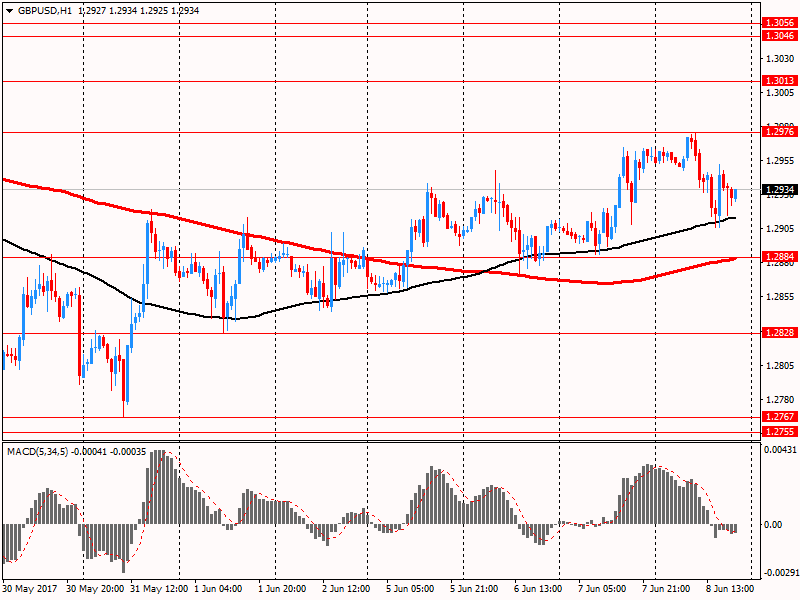Click the 1.3005 price scale value
800x600 pixels.
(x=781, y=92)
